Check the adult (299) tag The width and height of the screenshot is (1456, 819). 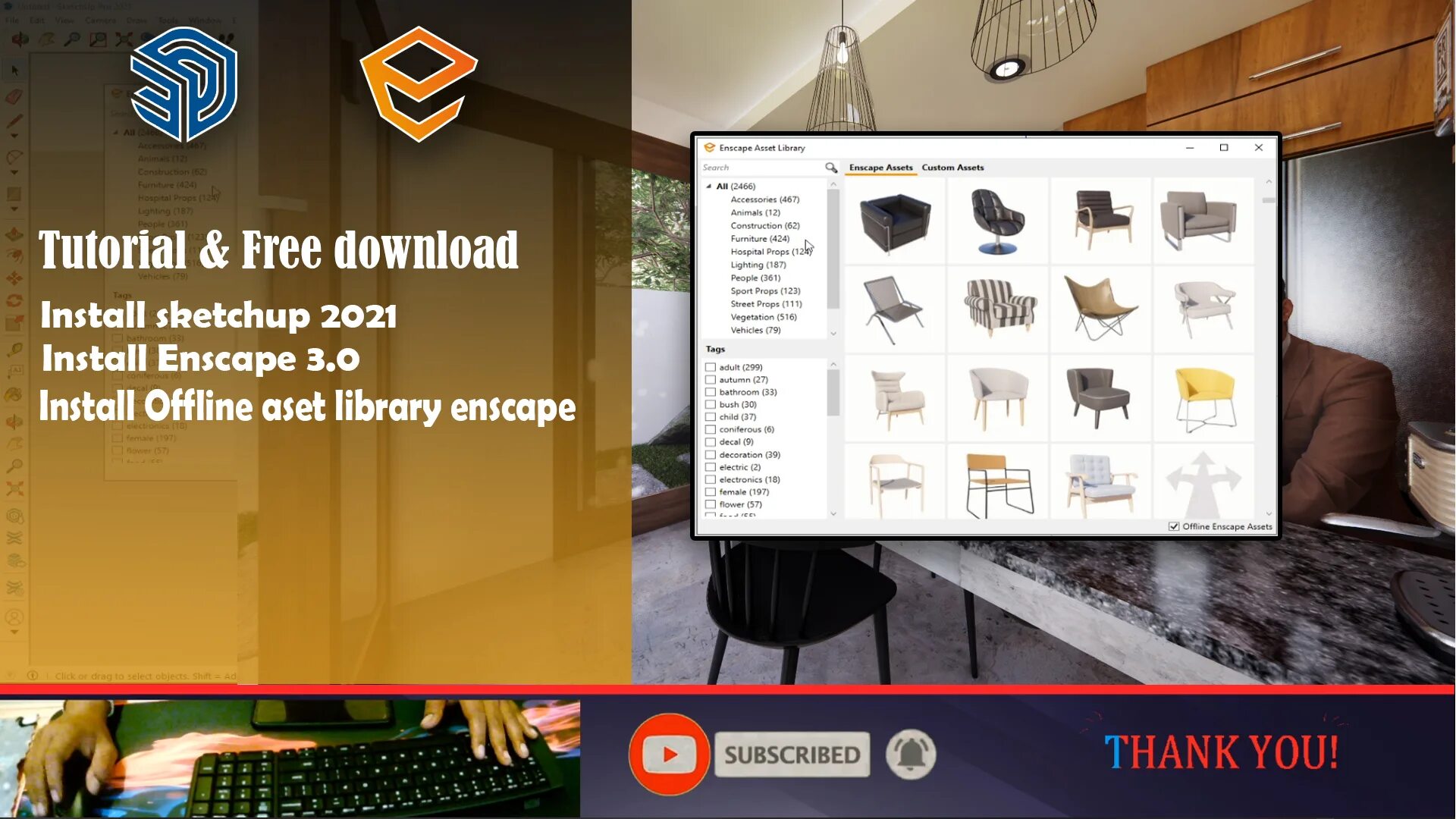pyautogui.click(x=711, y=367)
